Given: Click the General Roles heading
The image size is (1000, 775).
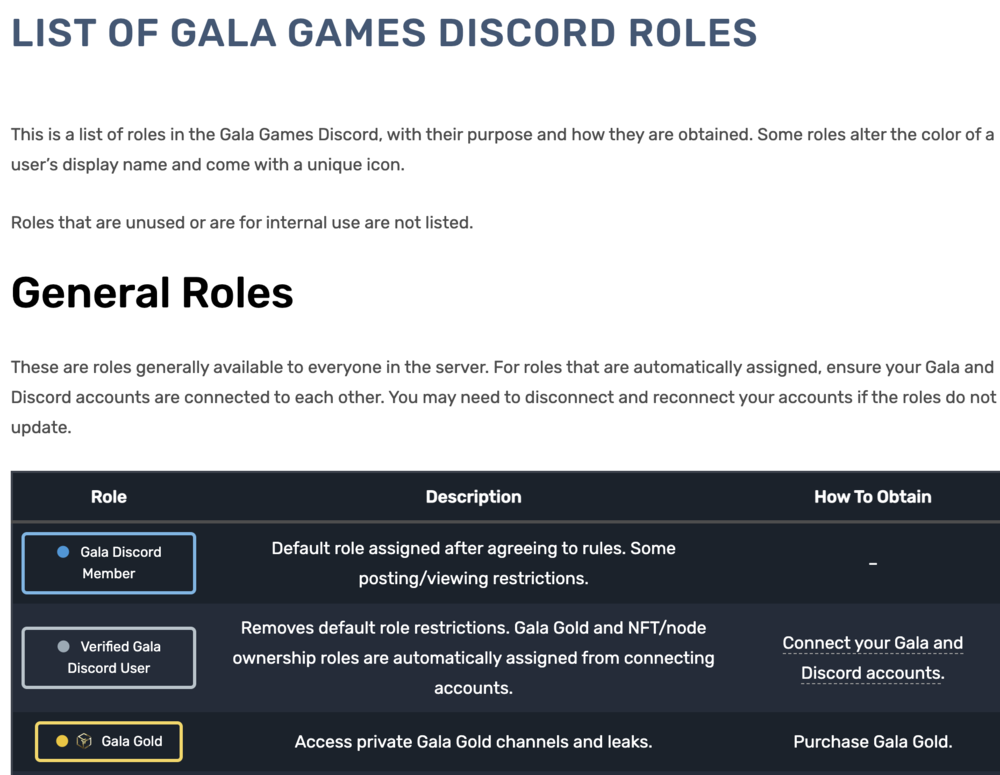Looking at the screenshot, I should [152, 293].
